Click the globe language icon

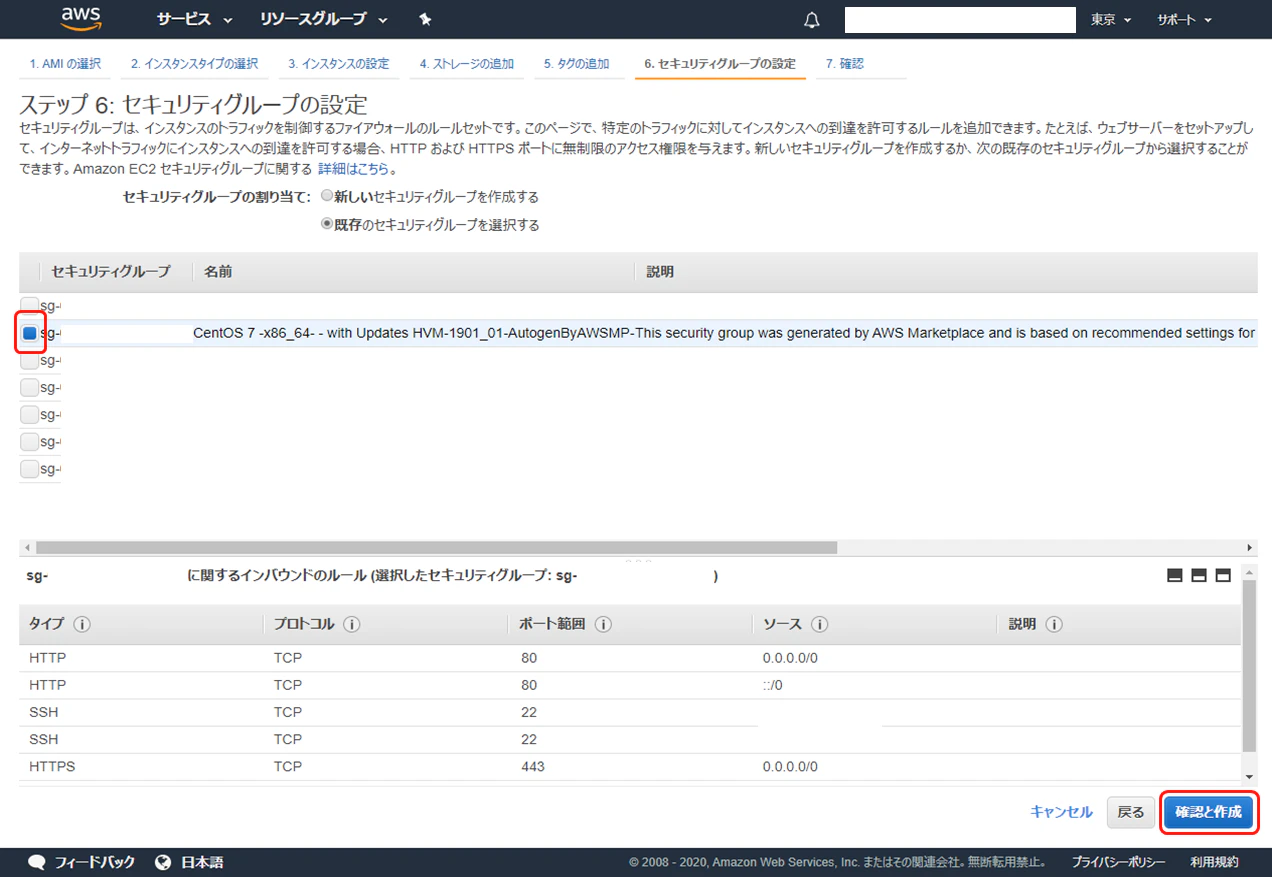click(x=165, y=862)
